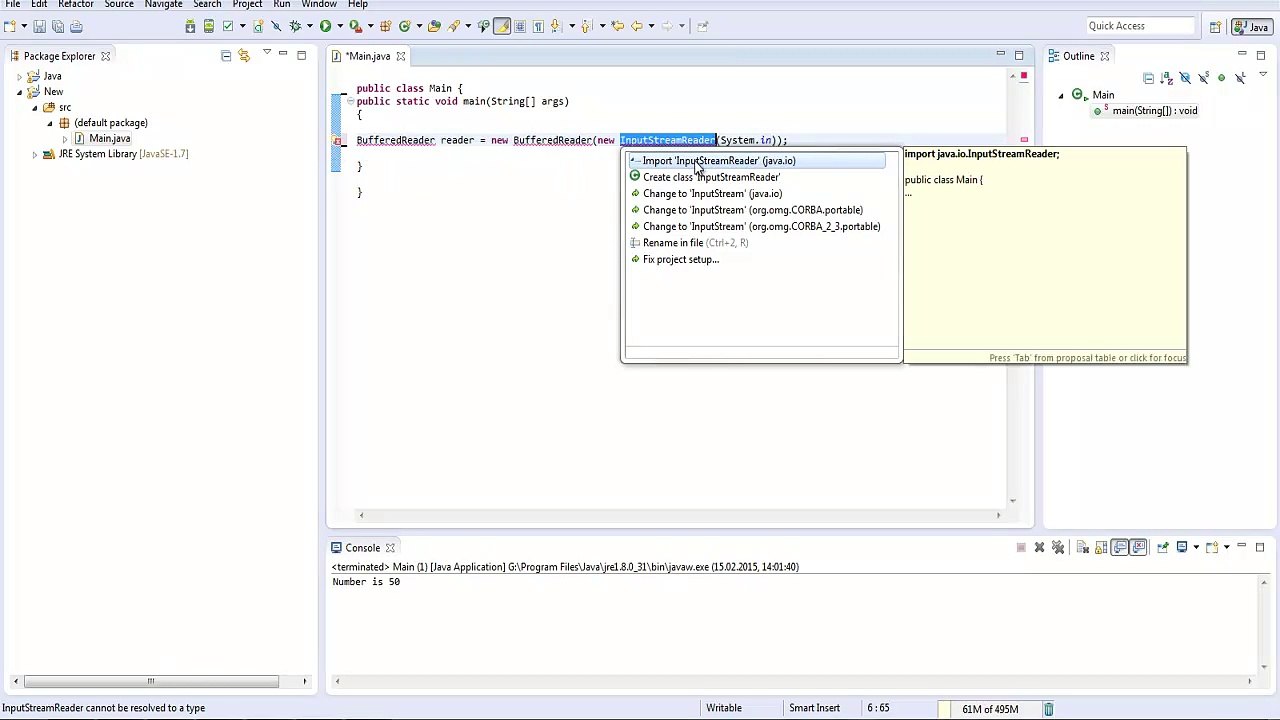The image size is (1280, 720).
Task: Click Pin Console icon
Action: coord(1162,547)
